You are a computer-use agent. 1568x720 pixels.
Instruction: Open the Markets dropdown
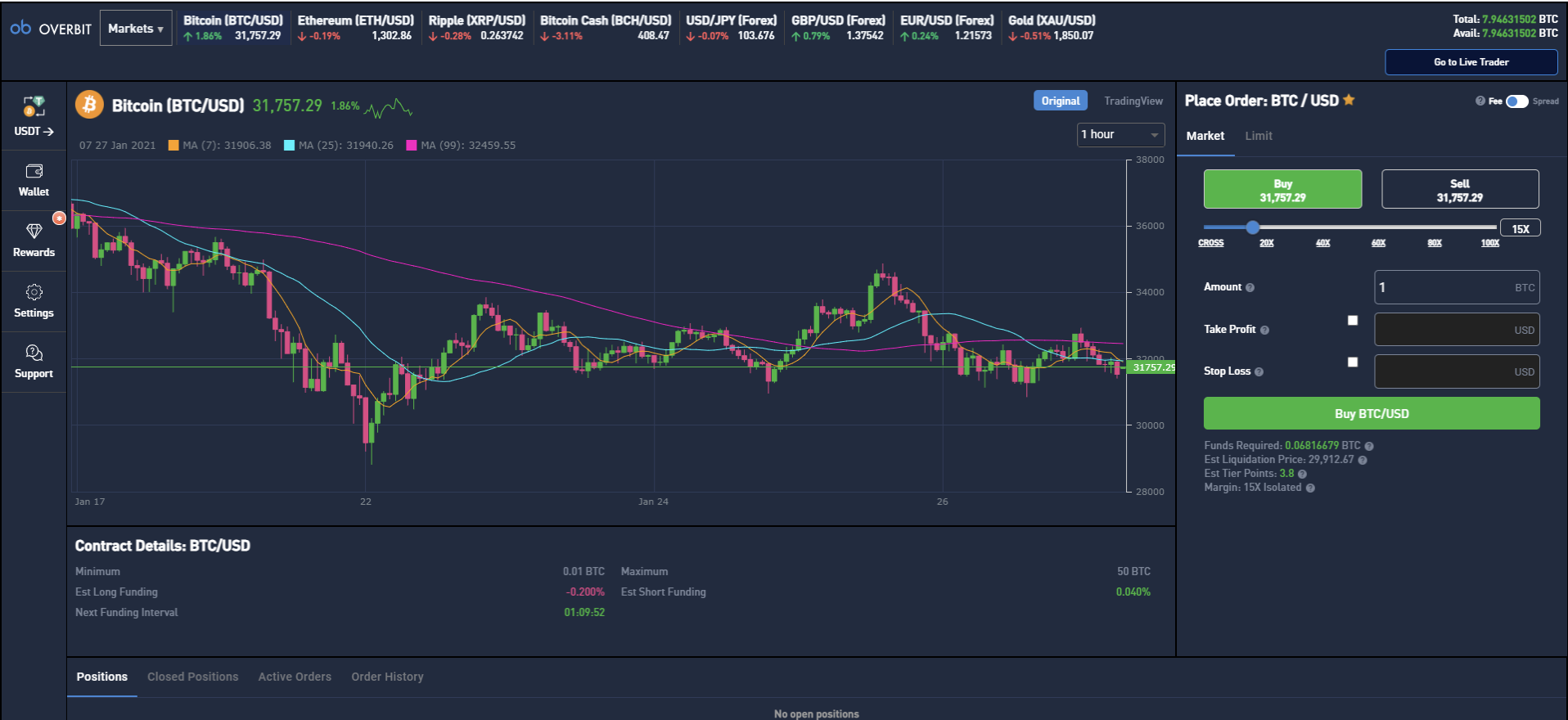click(x=136, y=28)
